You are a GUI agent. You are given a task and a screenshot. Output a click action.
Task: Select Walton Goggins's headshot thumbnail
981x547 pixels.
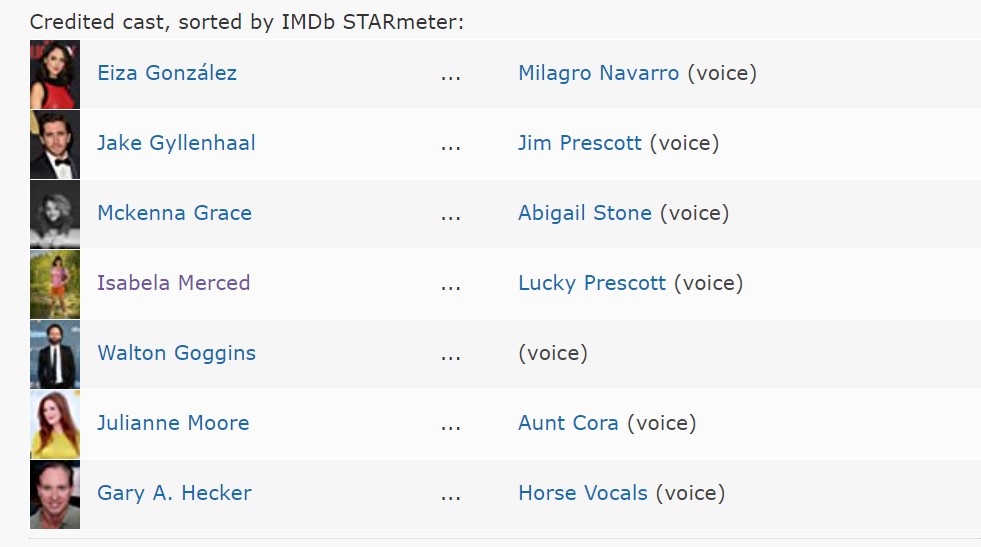point(55,354)
